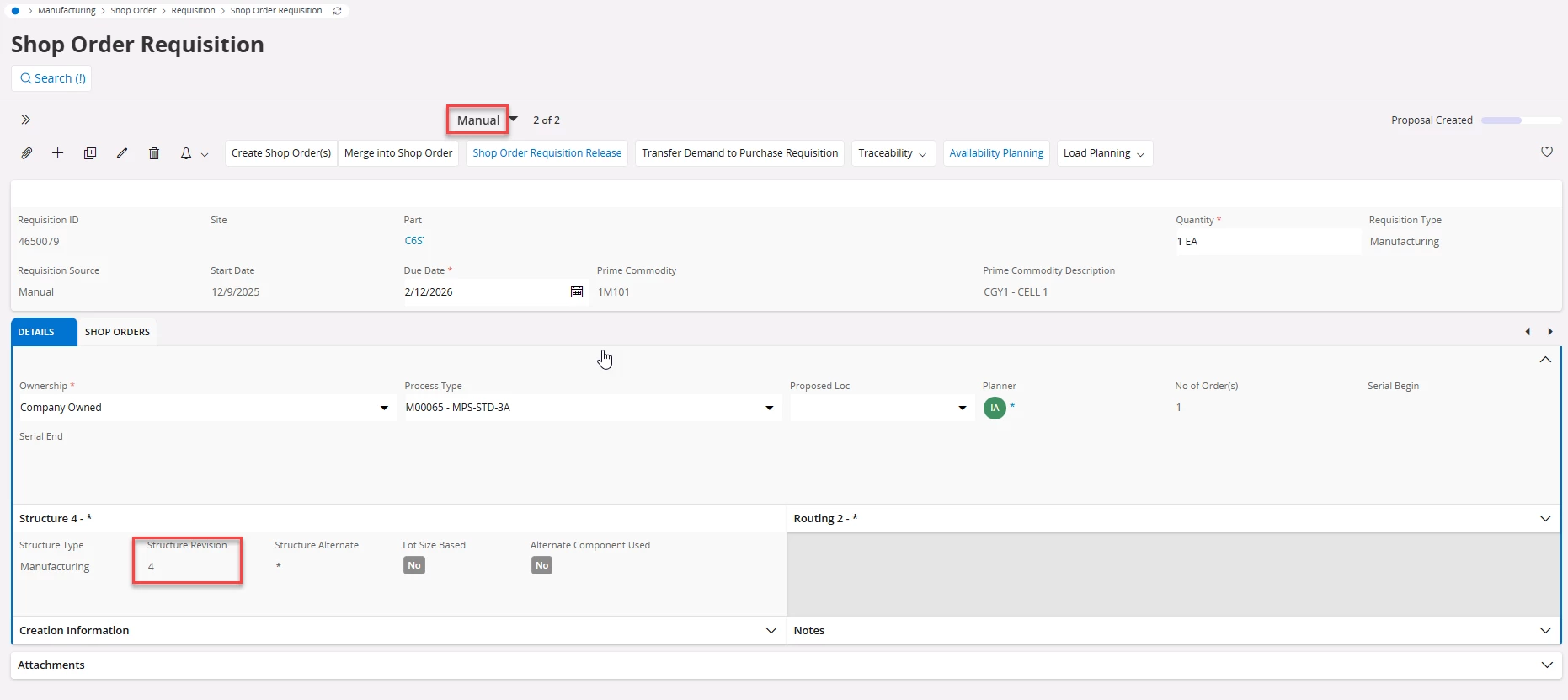Click the Proposal Created progress bar

click(1521, 120)
